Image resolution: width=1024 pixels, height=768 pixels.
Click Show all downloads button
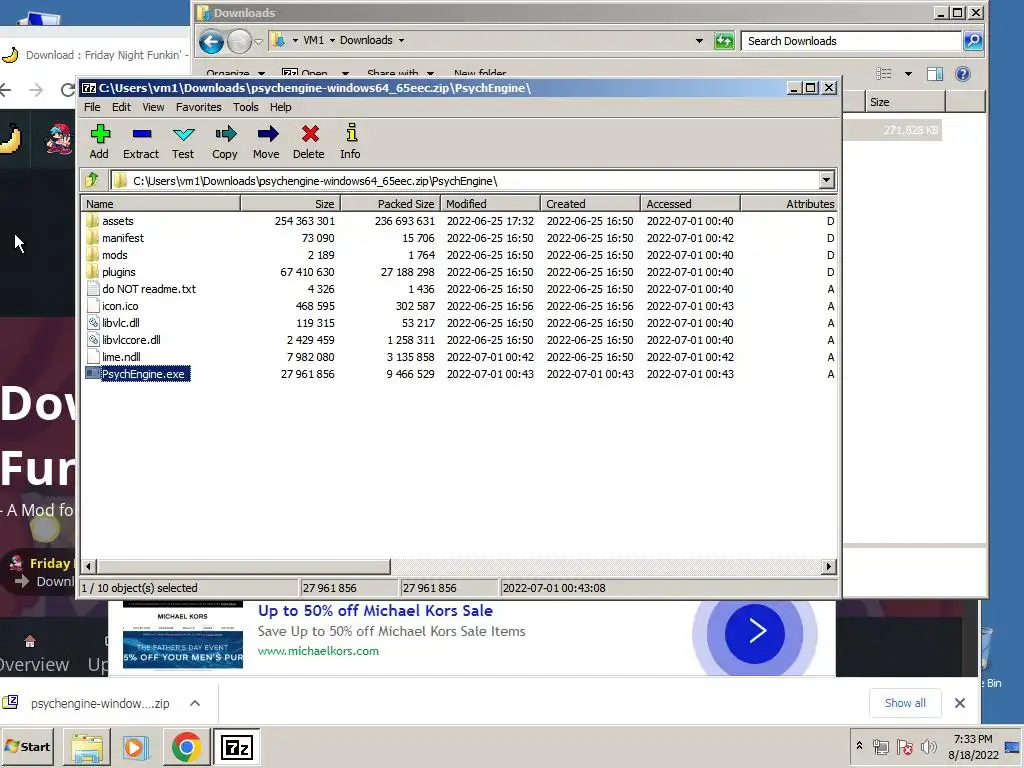(904, 703)
